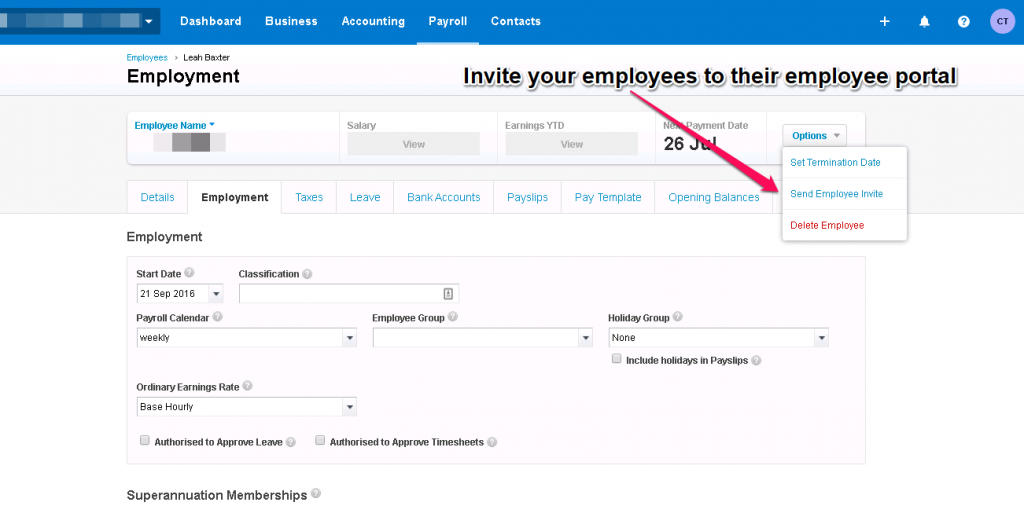This screenshot has height=506, width=1024.
Task: Click help icon next to Start Date
Action: coord(189,273)
